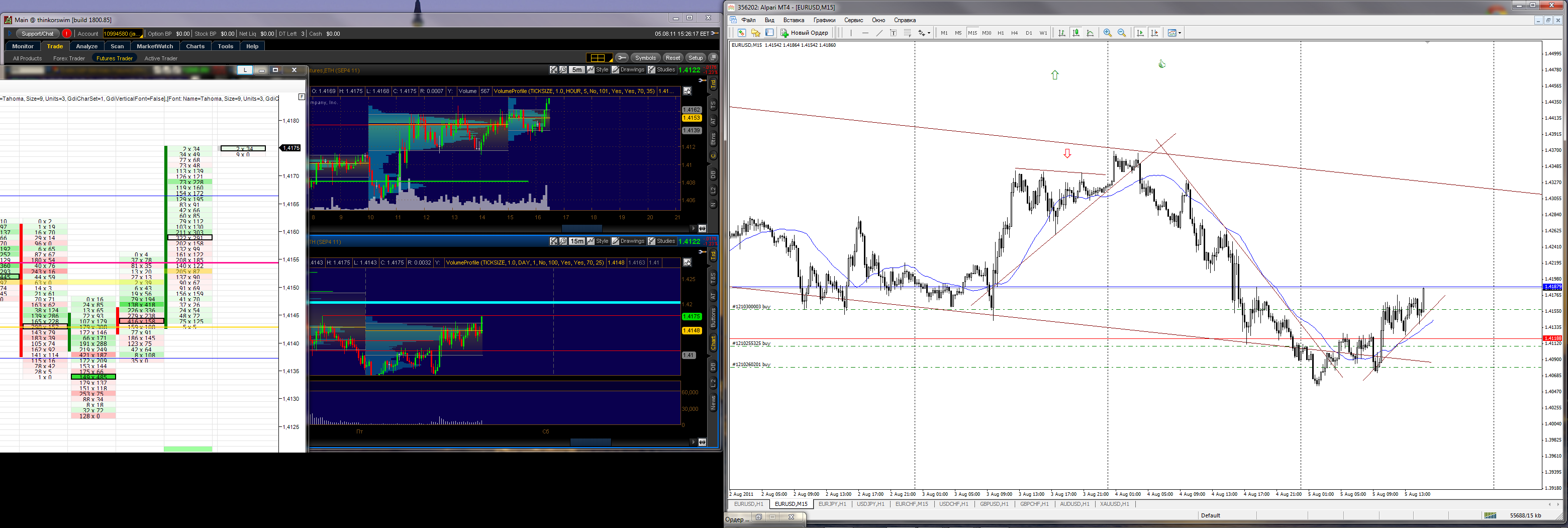Click the red alert exclamation icon
Image resolution: width=1568 pixels, height=528 pixels.
(66, 34)
